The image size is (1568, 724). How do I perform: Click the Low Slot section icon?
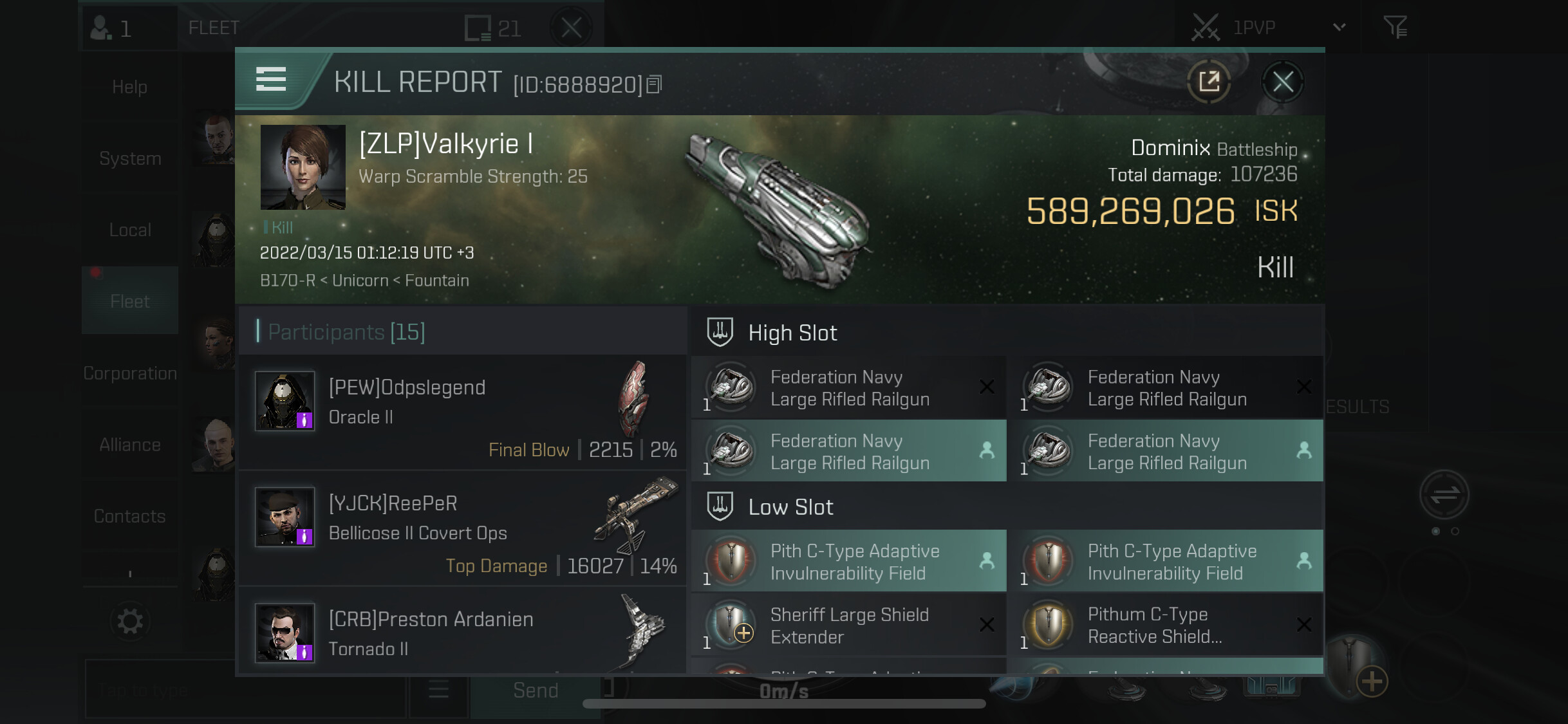(x=720, y=506)
